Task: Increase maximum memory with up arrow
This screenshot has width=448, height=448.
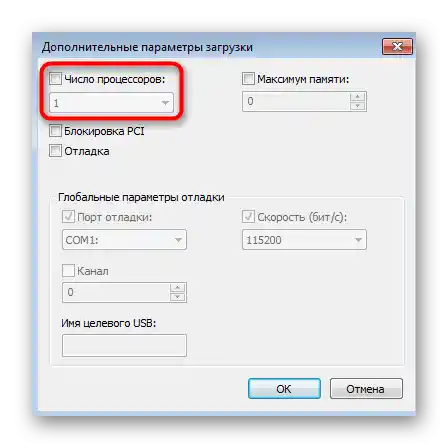Action: coord(358,97)
